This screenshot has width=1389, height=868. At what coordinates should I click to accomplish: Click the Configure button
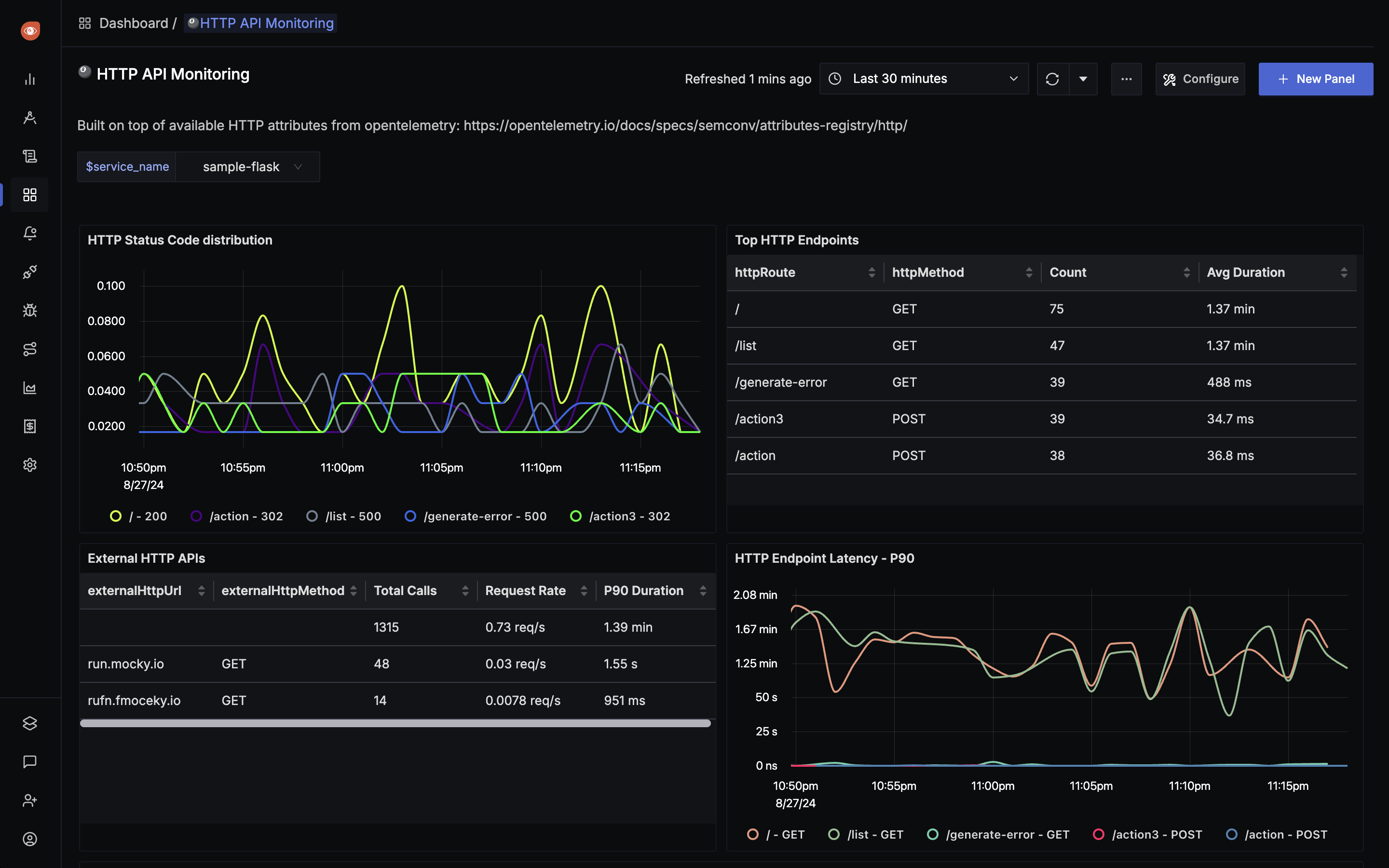[x=1200, y=79]
